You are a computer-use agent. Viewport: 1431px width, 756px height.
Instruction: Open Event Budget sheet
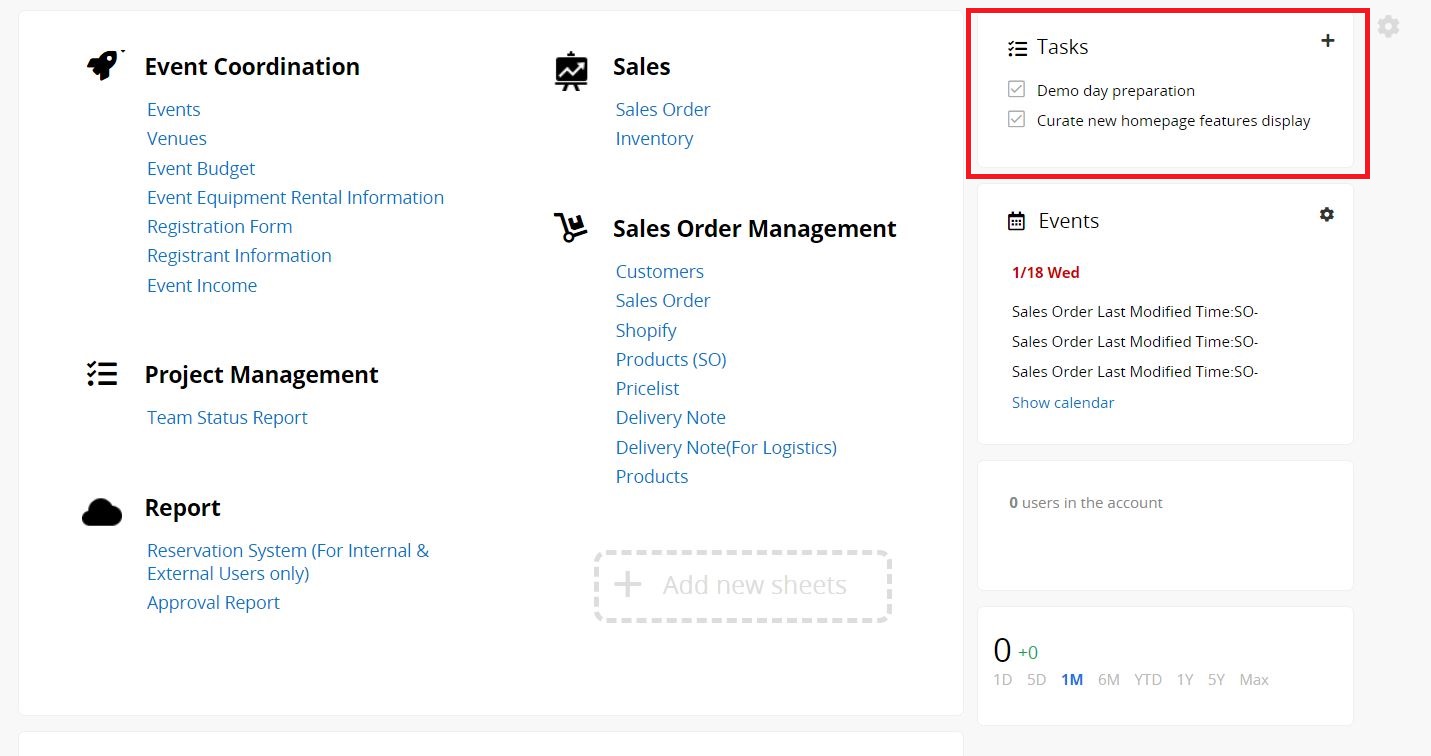201,169
